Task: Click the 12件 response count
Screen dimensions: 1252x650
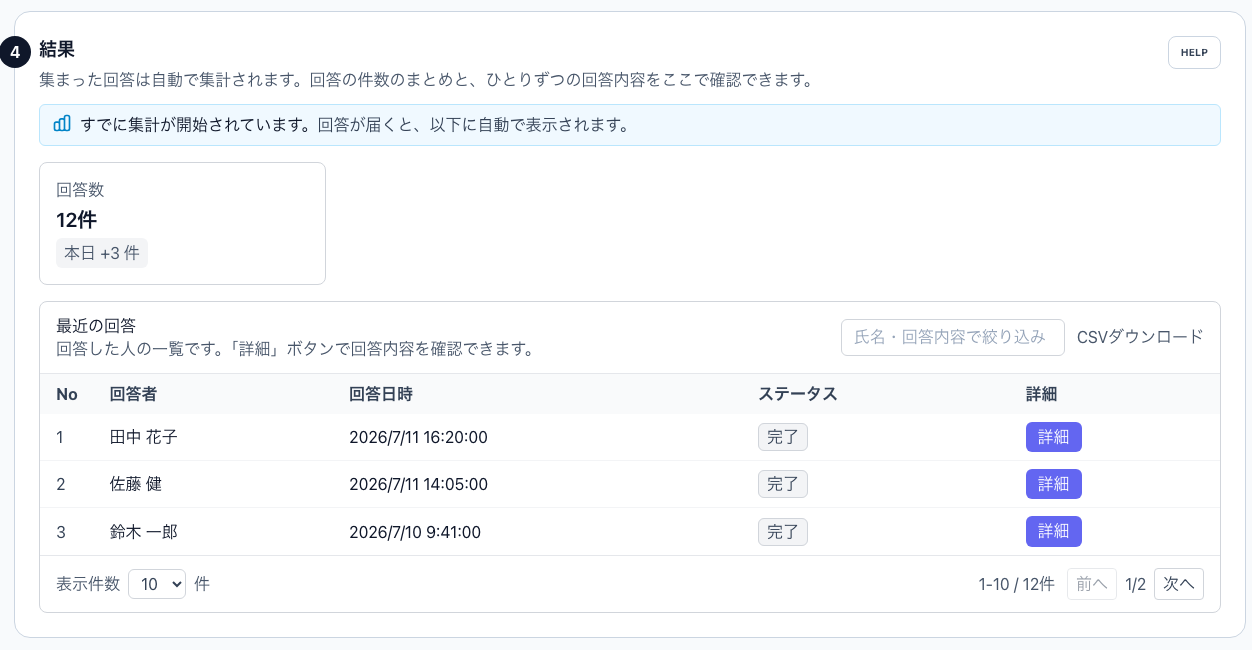Action: tap(77, 220)
